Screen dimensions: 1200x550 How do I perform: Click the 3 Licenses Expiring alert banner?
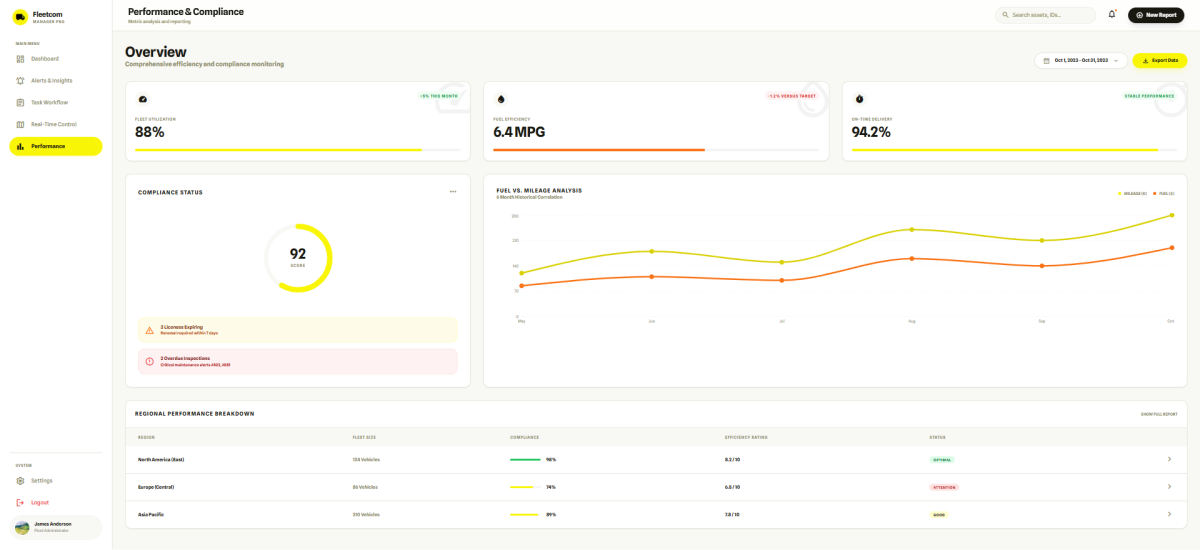click(297, 330)
